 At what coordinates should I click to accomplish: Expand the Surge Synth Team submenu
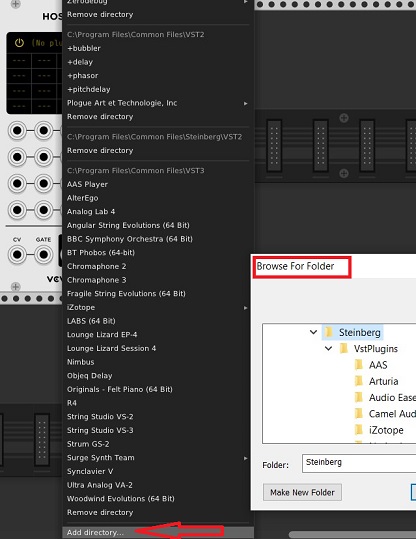pos(158,458)
